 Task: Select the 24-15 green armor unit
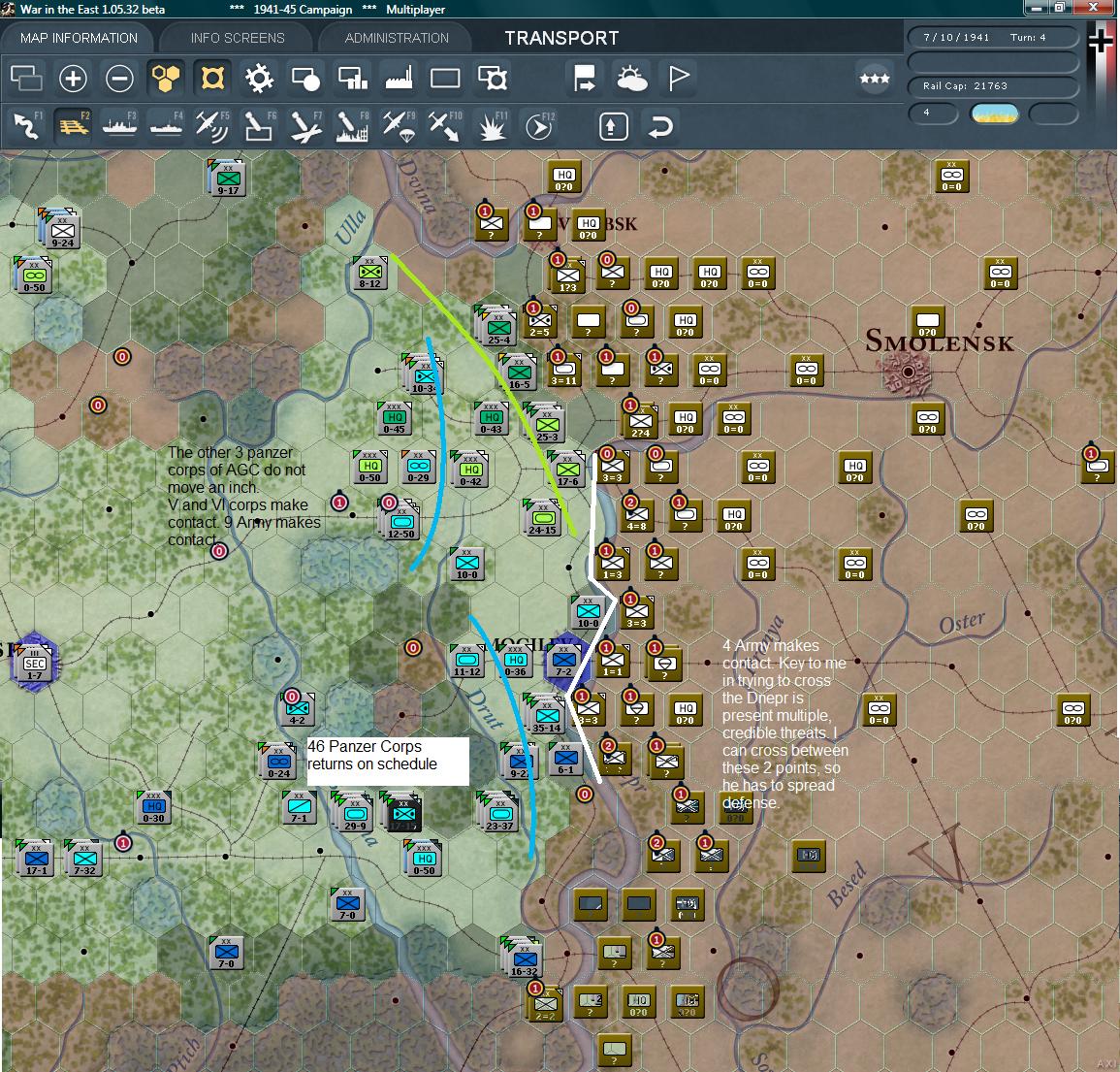click(543, 518)
